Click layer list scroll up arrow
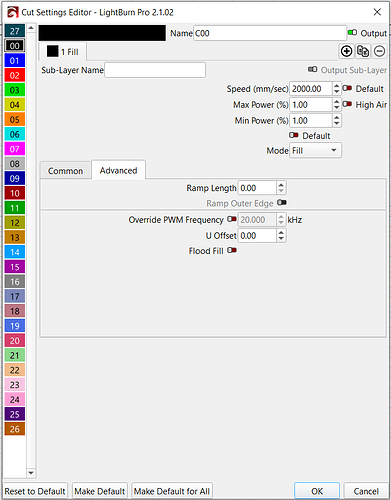The width and height of the screenshot is (391, 500). click(x=31, y=28)
